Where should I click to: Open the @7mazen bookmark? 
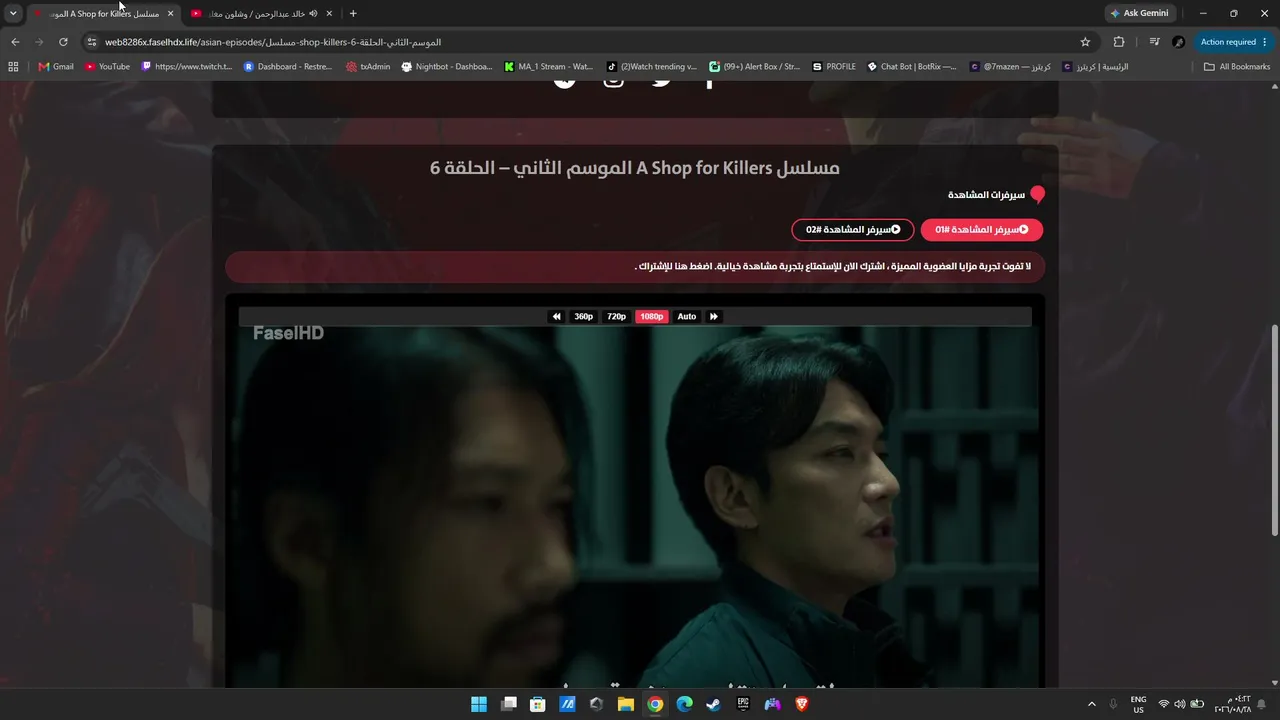click(1009, 67)
